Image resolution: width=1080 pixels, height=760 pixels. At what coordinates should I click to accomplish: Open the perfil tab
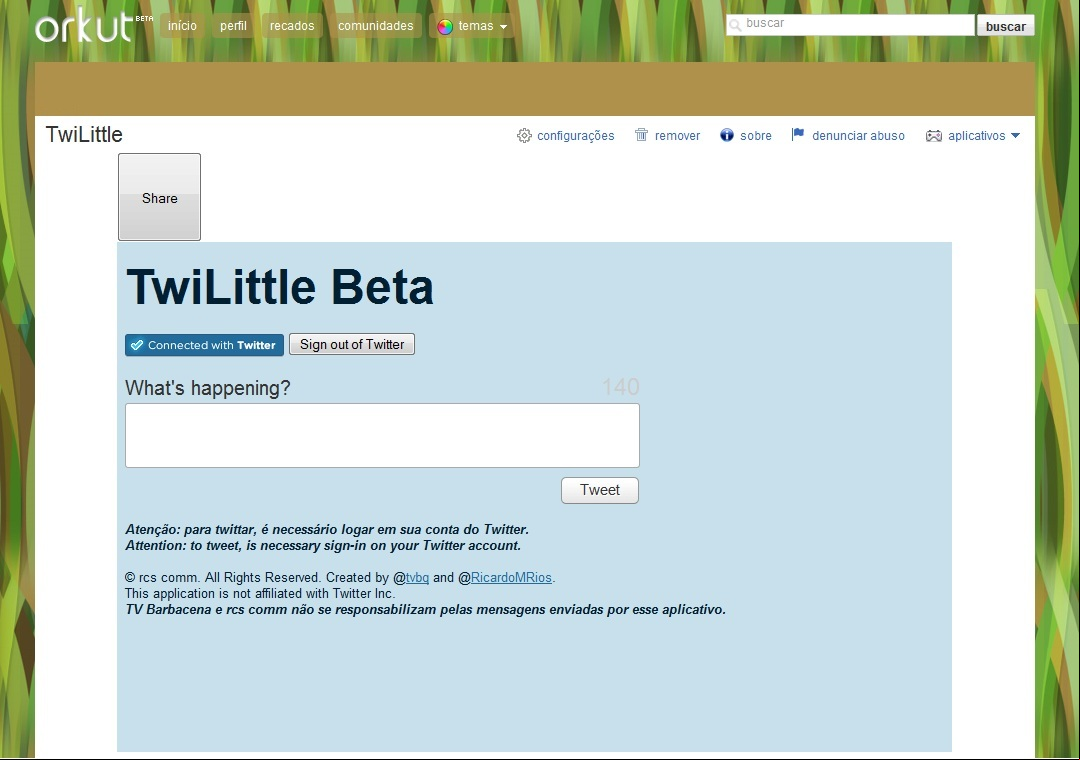coord(233,26)
